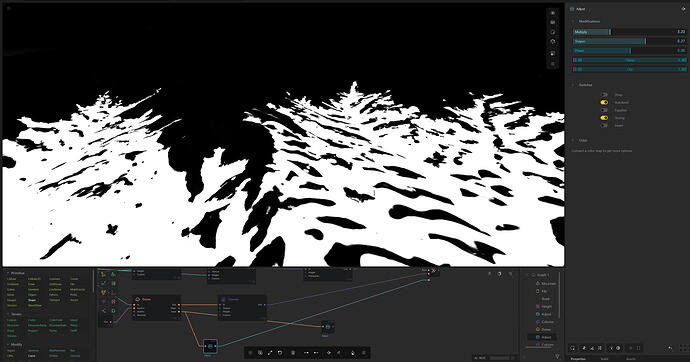Collapse the Modify node category

[8, 344]
